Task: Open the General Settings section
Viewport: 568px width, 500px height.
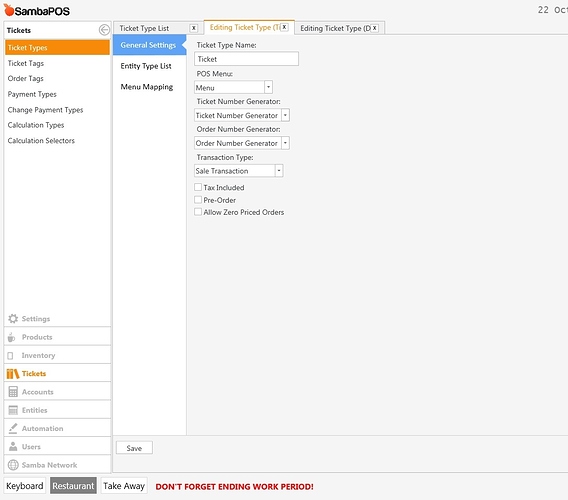Action: tap(149, 45)
